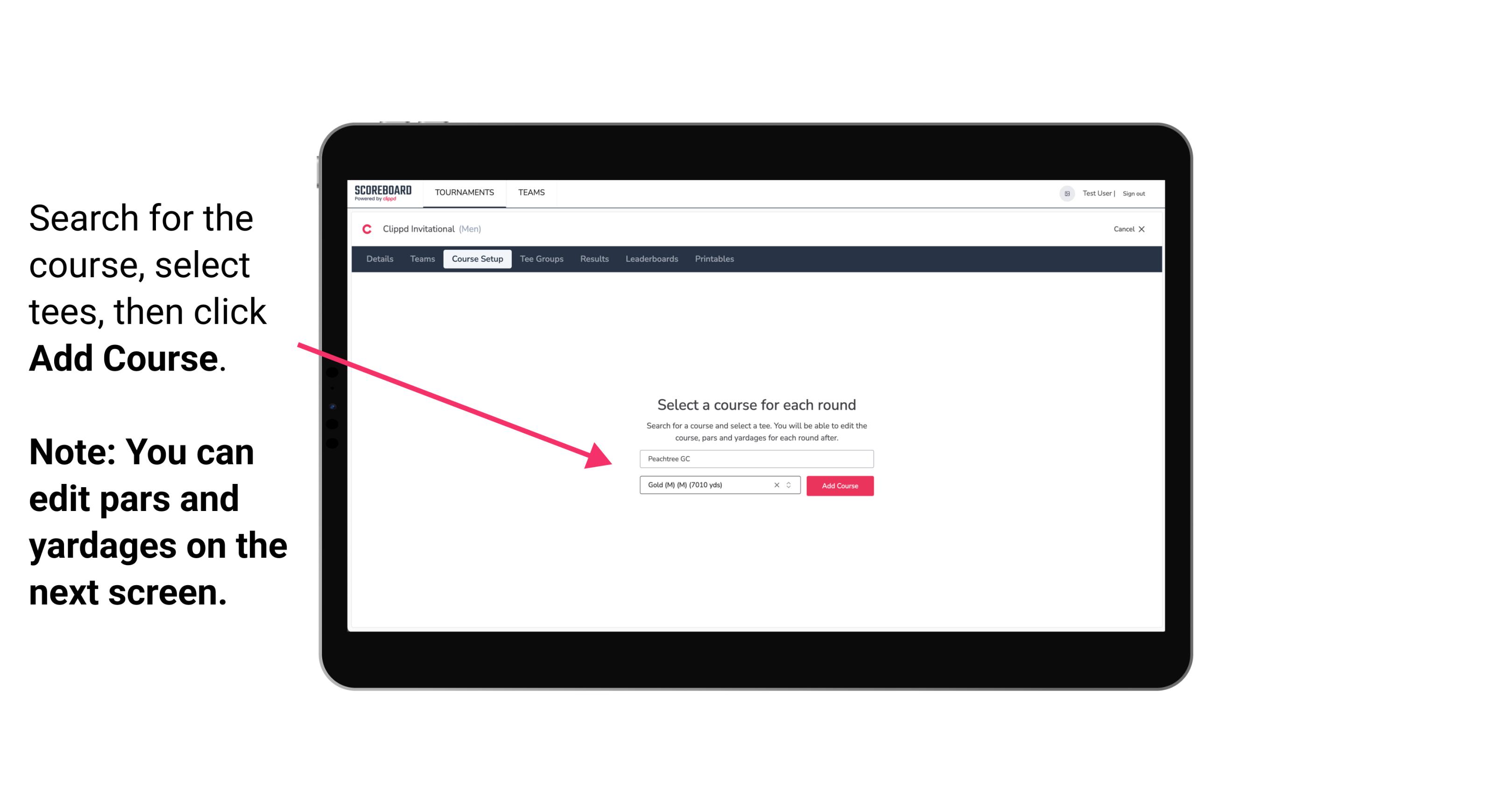This screenshot has width=1510, height=812.
Task: Click the Add Course button
Action: pos(838,485)
